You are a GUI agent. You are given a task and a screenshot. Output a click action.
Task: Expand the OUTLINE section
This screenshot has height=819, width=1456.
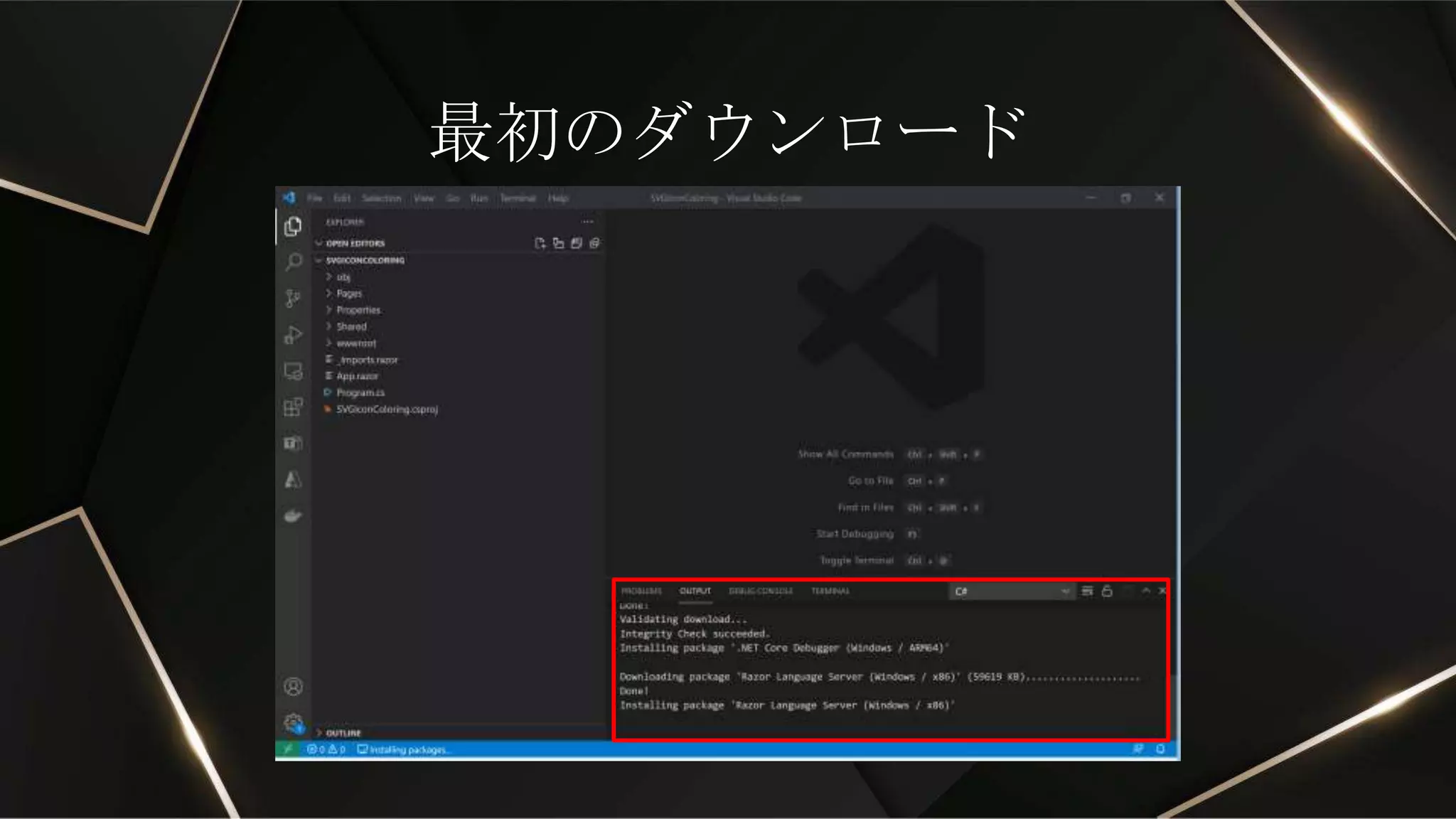pyautogui.click(x=343, y=733)
